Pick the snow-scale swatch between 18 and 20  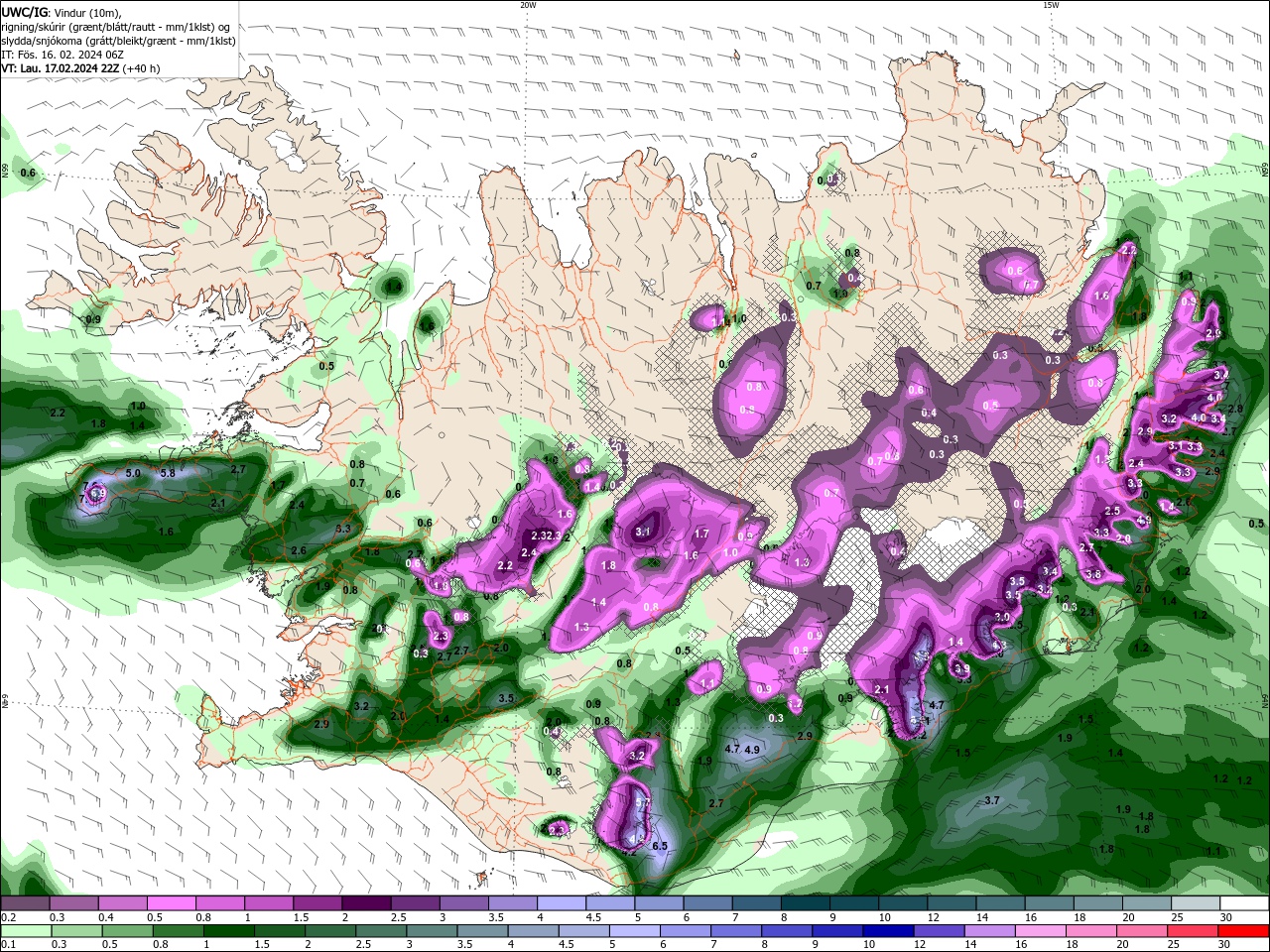1098,903
